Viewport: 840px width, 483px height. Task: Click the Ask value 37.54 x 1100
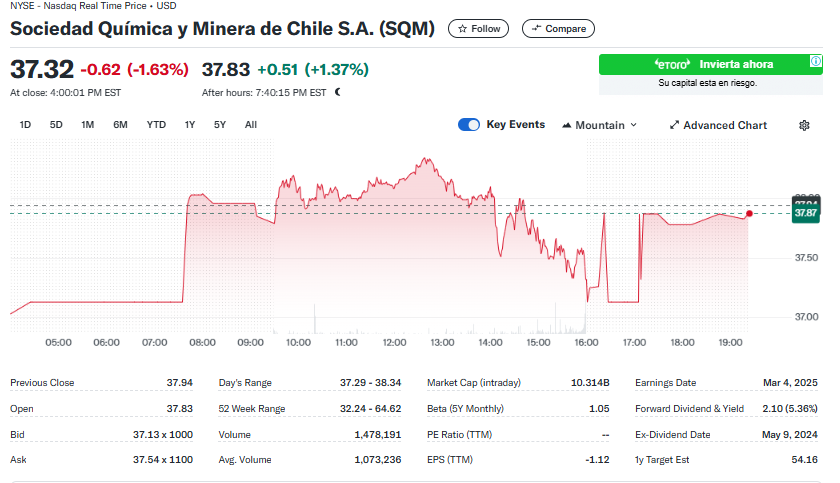click(x=163, y=459)
